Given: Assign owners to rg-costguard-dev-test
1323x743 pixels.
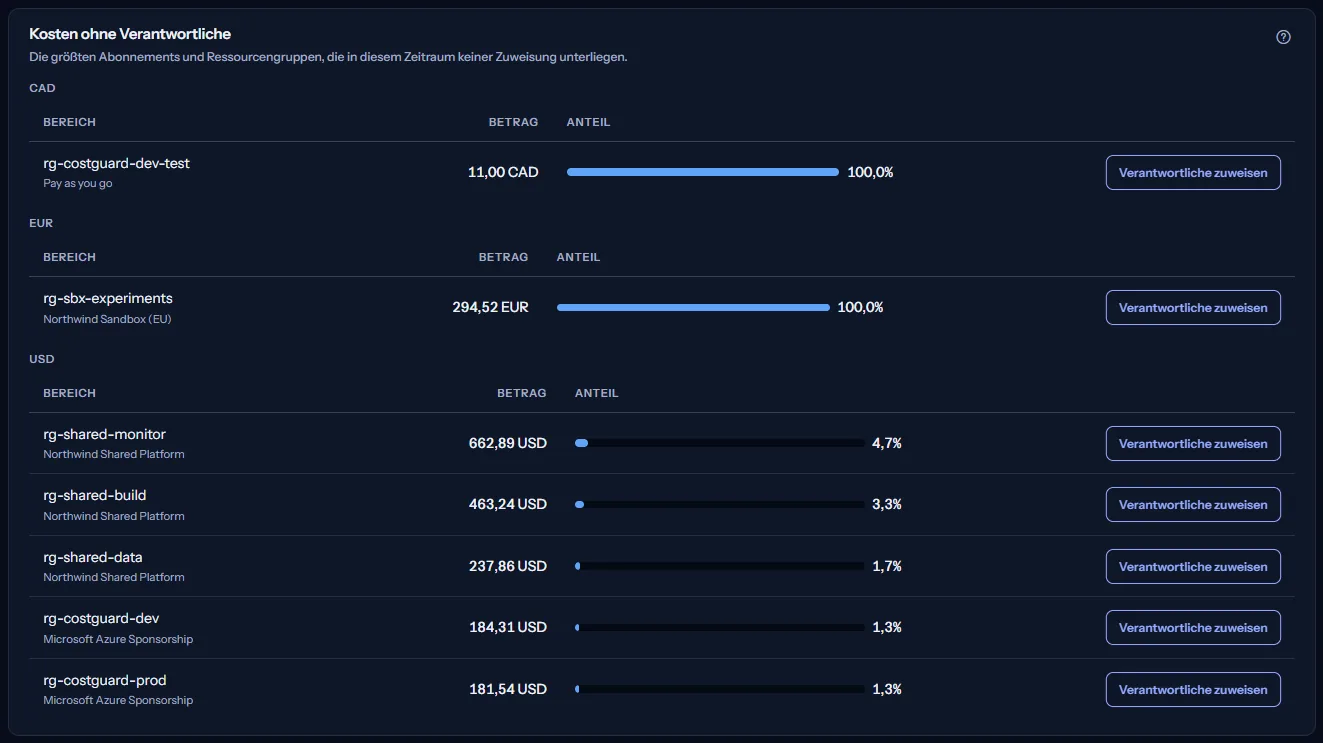Looking at the screenshot, I should (1193, 172).
